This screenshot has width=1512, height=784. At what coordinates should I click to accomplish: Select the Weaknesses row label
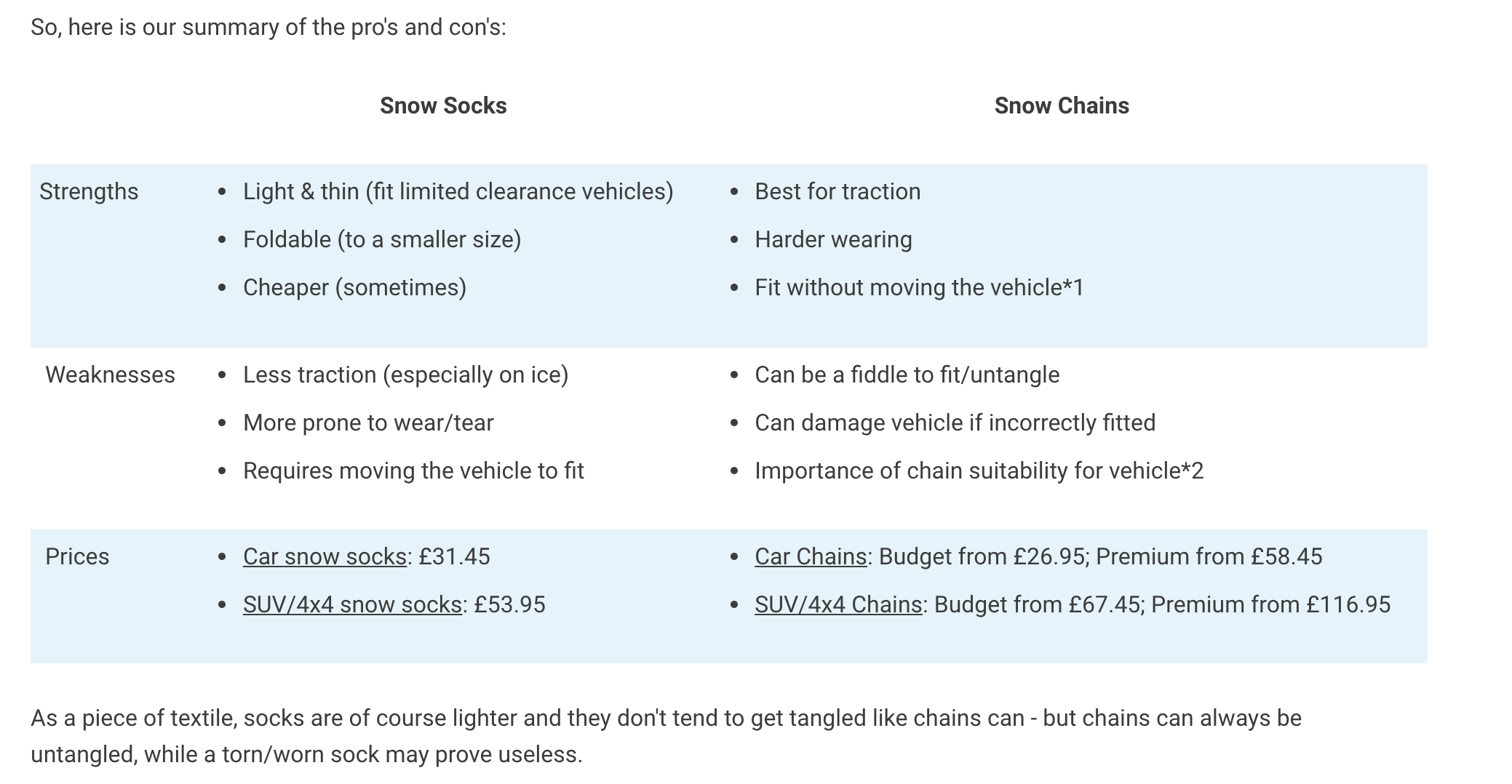point(110,375)
